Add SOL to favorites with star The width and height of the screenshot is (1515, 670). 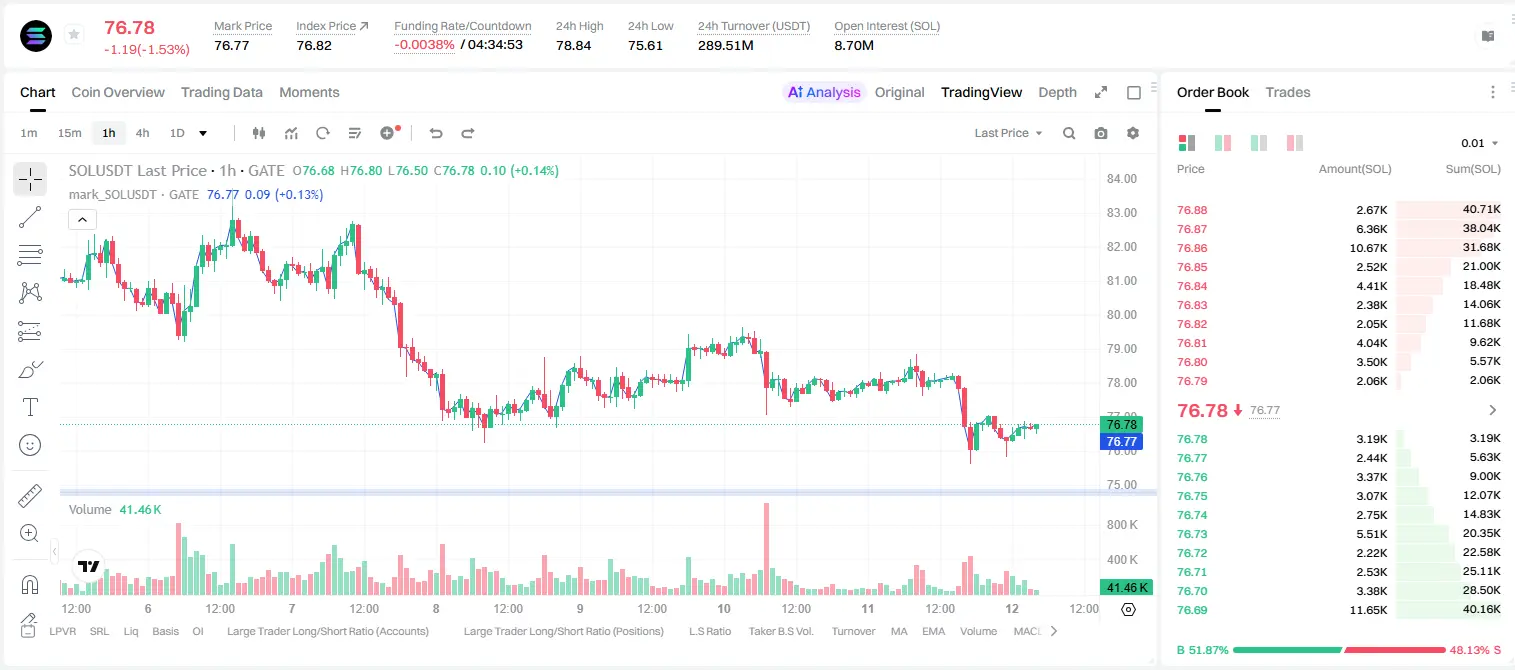point(74,35)
